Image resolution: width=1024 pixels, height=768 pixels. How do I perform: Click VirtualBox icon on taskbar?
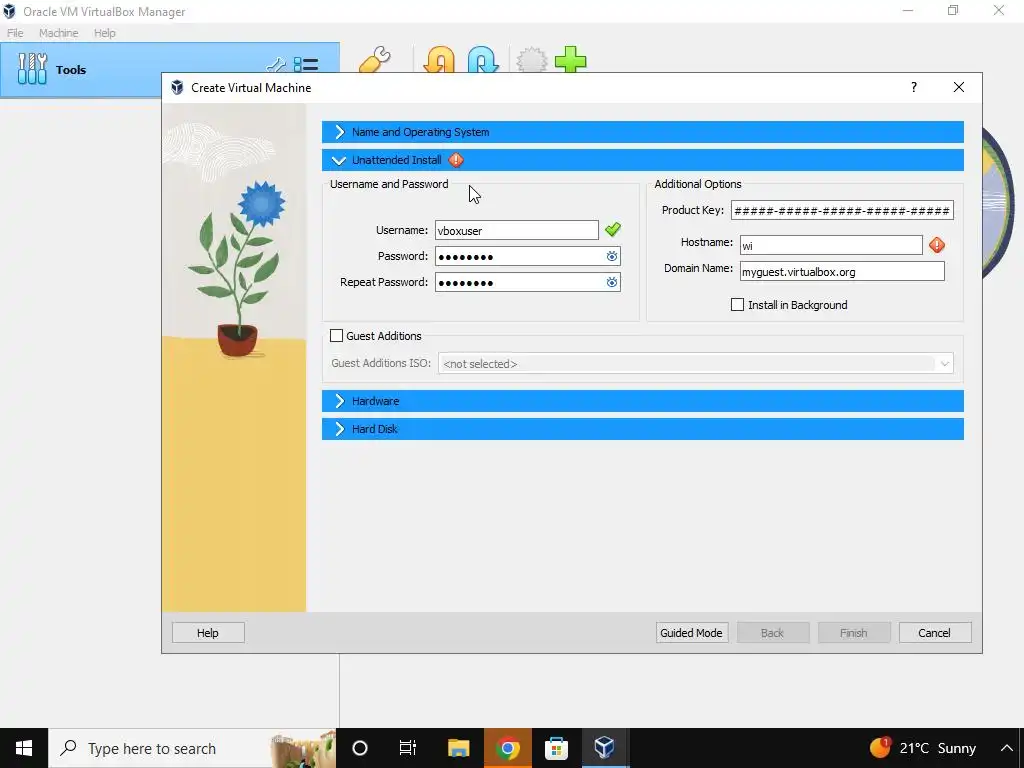(605, 748)
